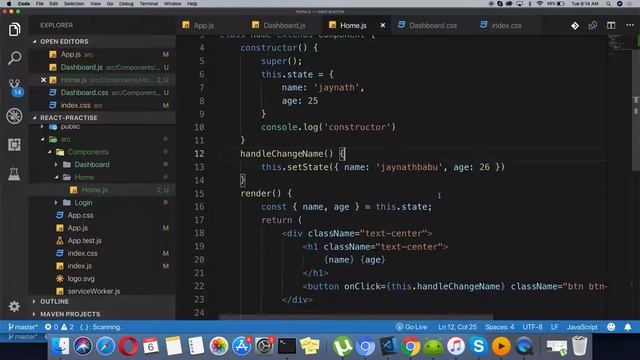Open serviceWorker.js in the file tree
This screenshot has height=360, width=640.
(x=93, y=291)
